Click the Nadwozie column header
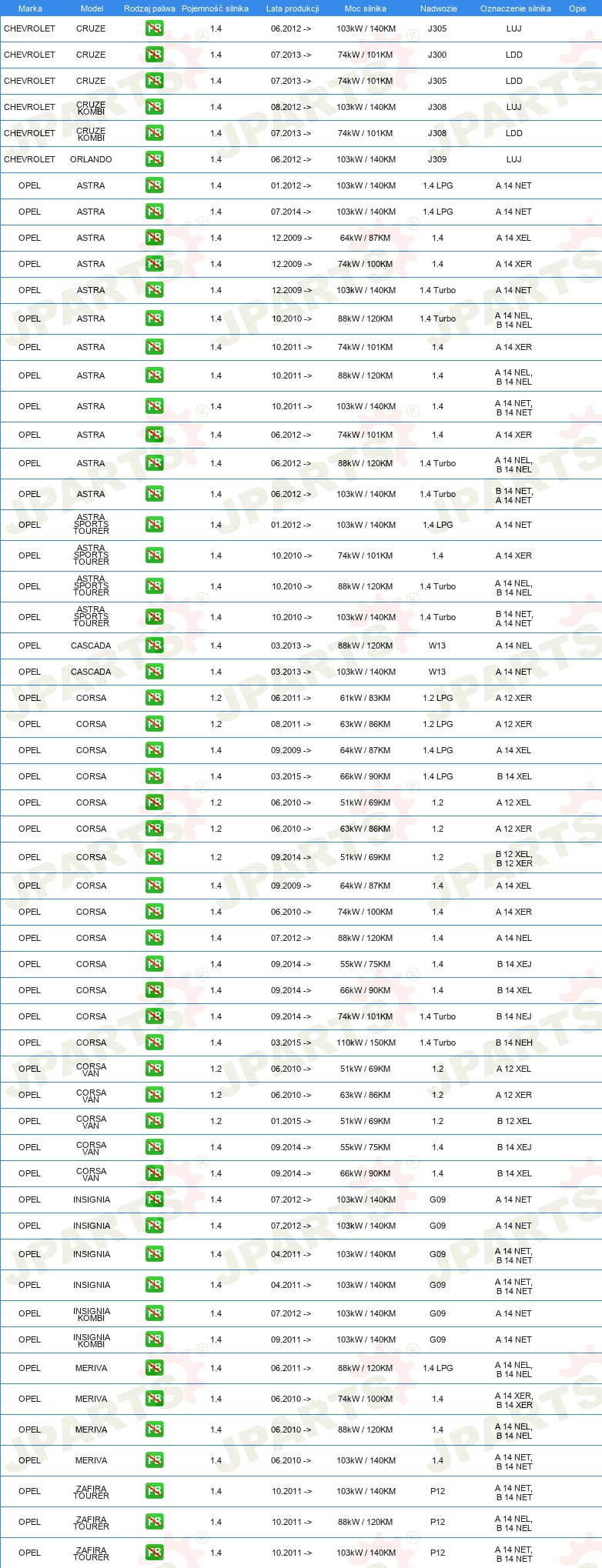This screenshot has height=1568, width=602. pyautogui.click(x=439, y=8)
